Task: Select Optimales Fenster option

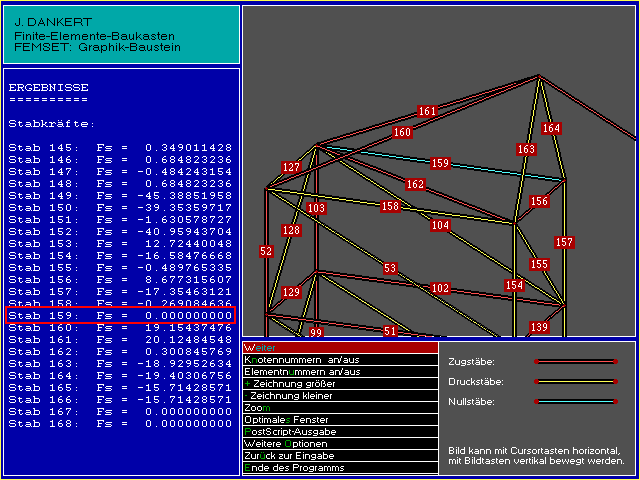Action: tap(339, 420)
